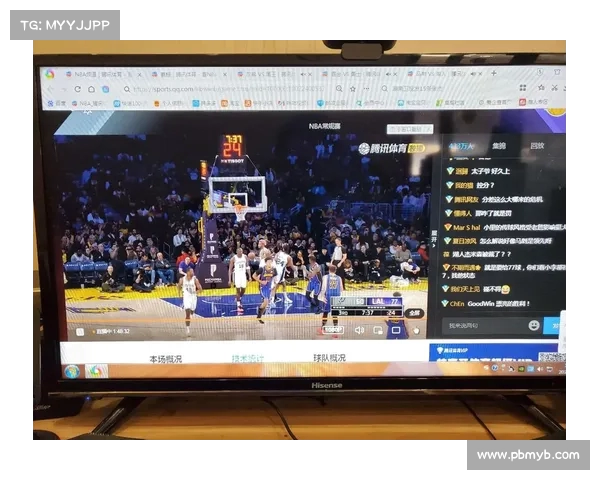Click the zoom magnifier icon in address bar
Viewport: 600px width, 480px height.
pyautogui.click(x=339, y=88)
